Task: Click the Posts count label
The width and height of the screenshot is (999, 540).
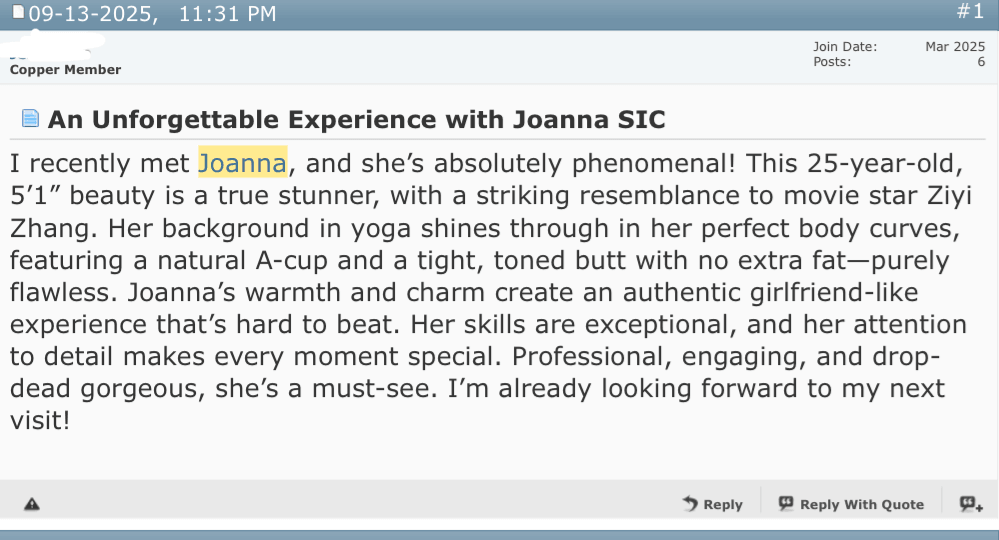Action: point(832,62)
